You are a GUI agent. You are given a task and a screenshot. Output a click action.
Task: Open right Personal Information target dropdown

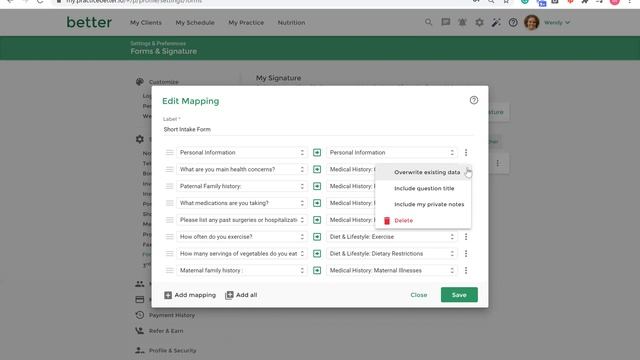point(391,153)
